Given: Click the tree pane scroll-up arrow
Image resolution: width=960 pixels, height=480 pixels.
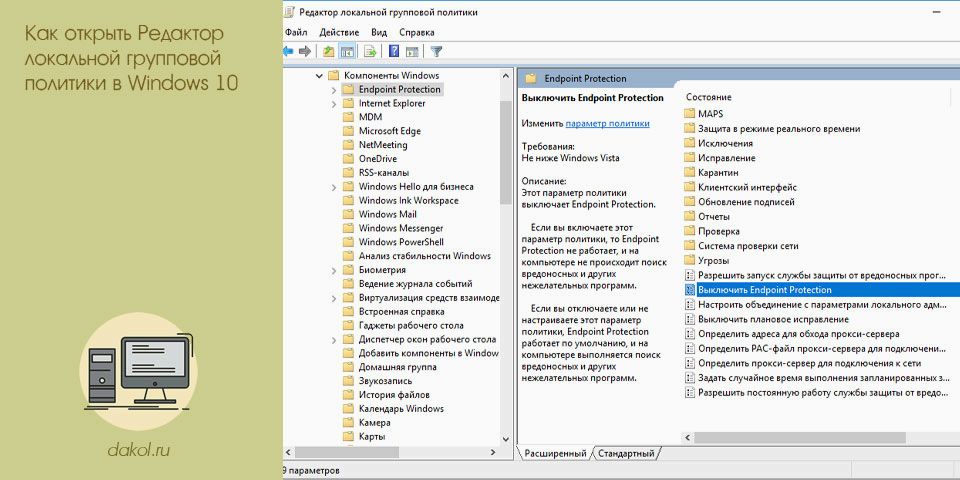Looking at the screenshot, I should pyautogui.click(x=506, y=76).
